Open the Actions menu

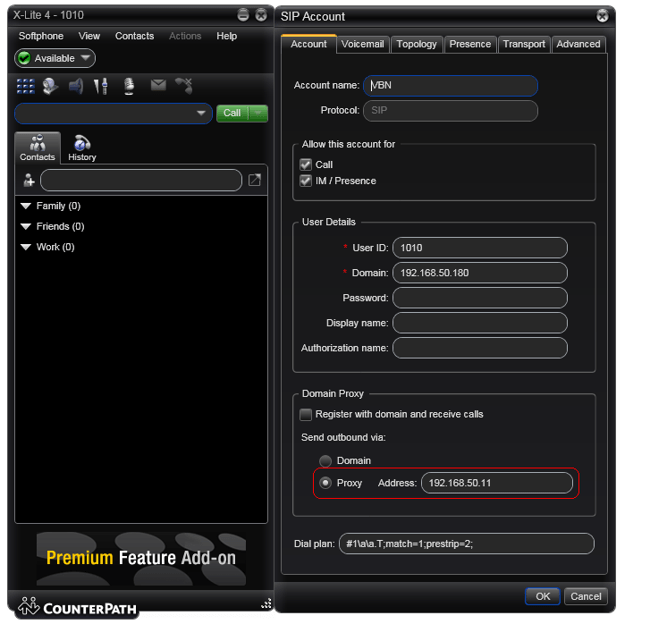click(x=185, y=36)
